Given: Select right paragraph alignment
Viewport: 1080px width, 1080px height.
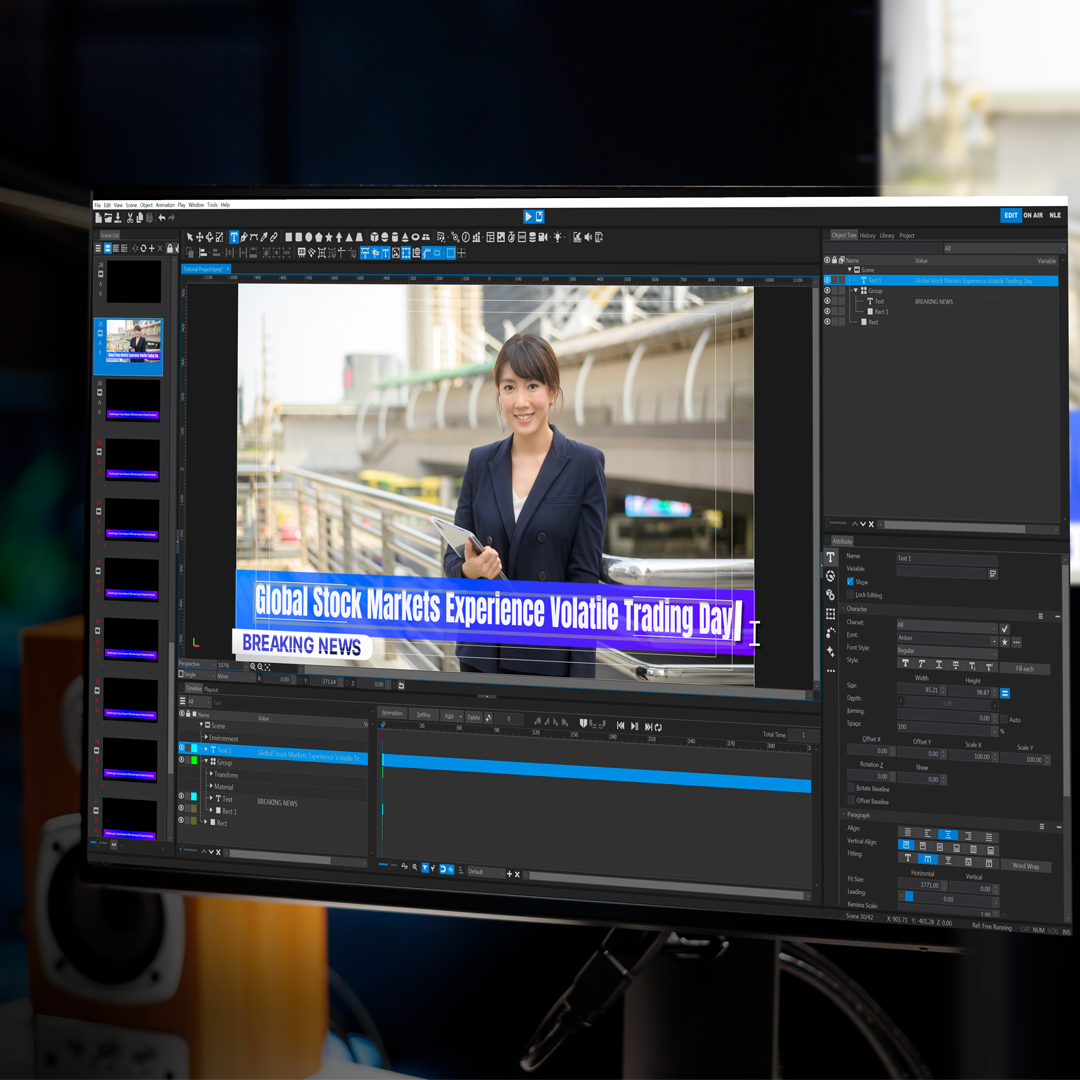Looking at the screenshot, I should pyautogui.click(x=968, y=835).
